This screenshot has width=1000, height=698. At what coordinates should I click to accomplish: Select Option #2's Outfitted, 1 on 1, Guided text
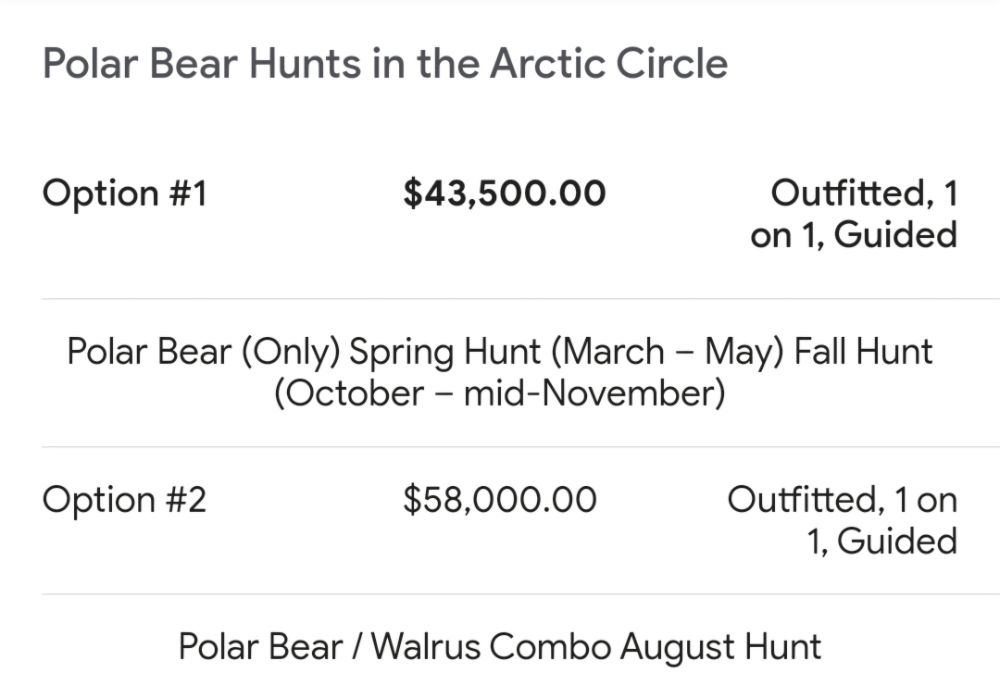842,520
